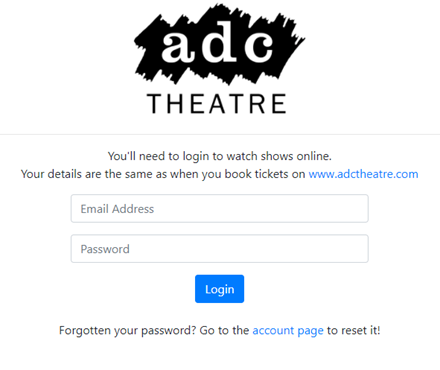The width and height of the screenshot is (440, 370).
Task: Submit the form with the Login button
Action: click(x=219, y=289)
